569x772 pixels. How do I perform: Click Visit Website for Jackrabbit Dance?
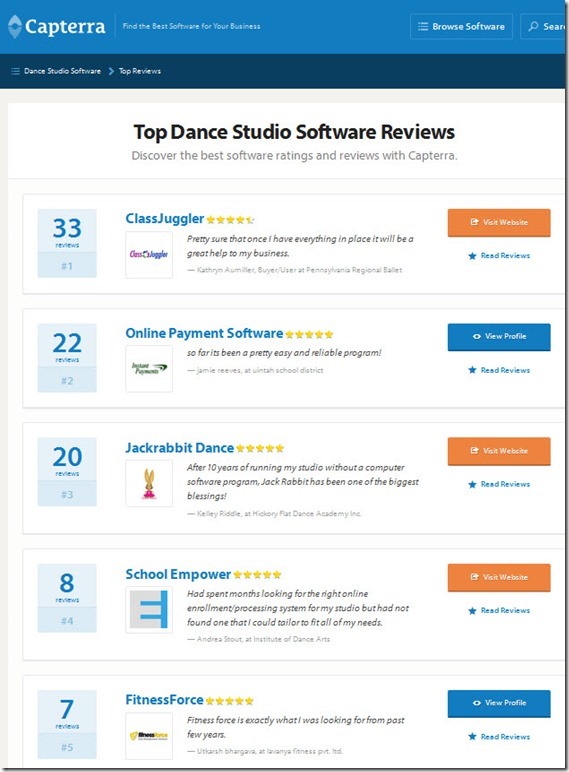499,451
